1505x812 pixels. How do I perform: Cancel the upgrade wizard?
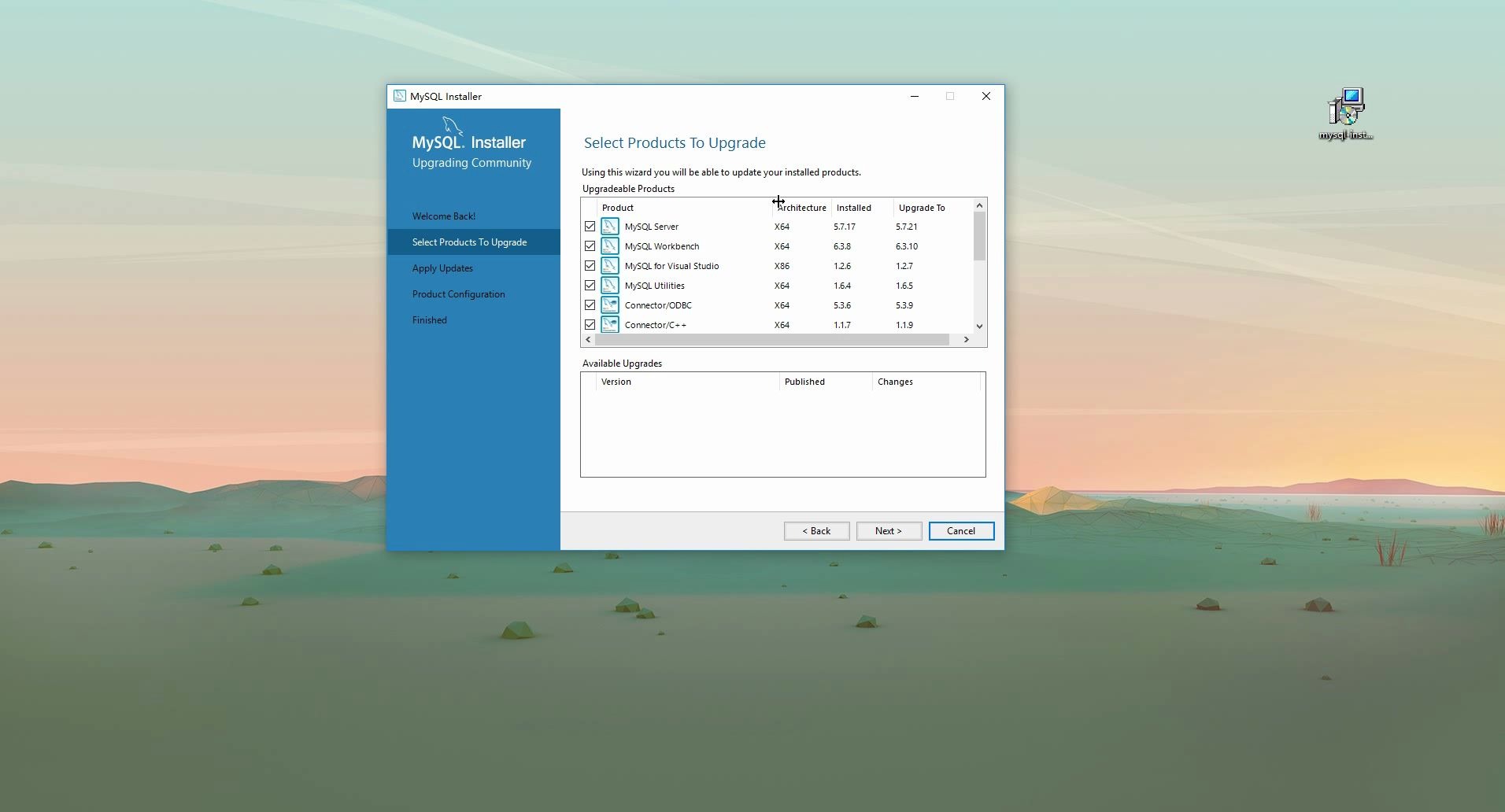(961, 531)
